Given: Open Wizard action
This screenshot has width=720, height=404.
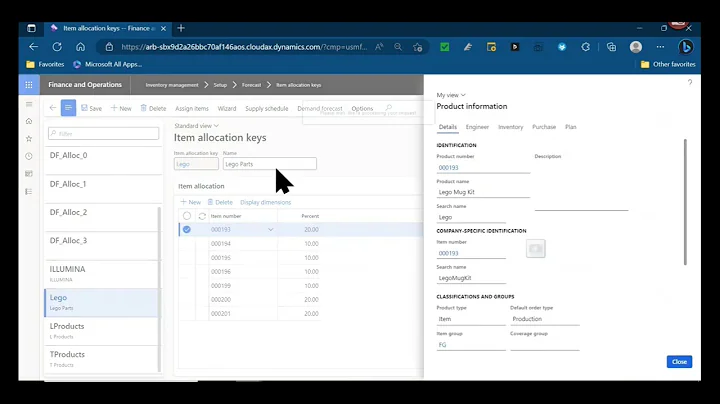Looking at the screenshot, I should tap(227, 108).
